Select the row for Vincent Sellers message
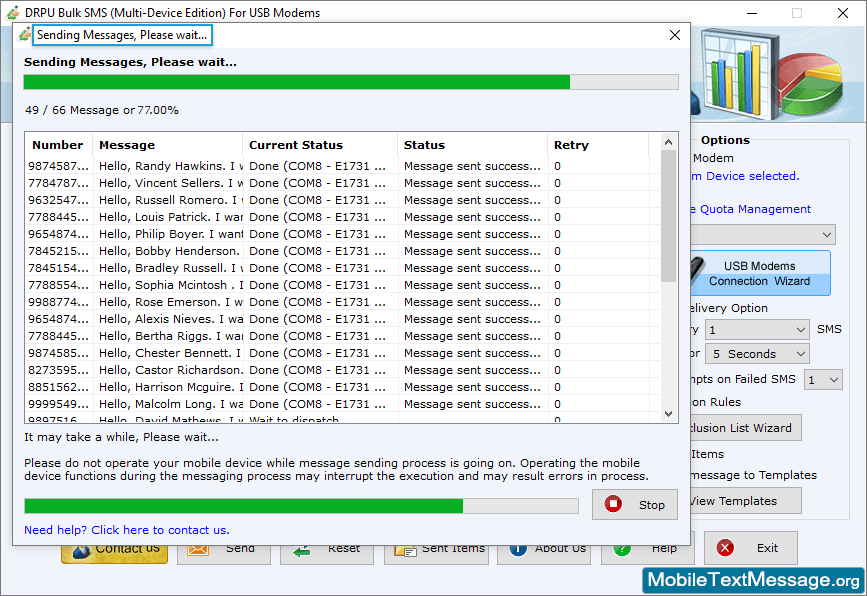 coord(343,183)
